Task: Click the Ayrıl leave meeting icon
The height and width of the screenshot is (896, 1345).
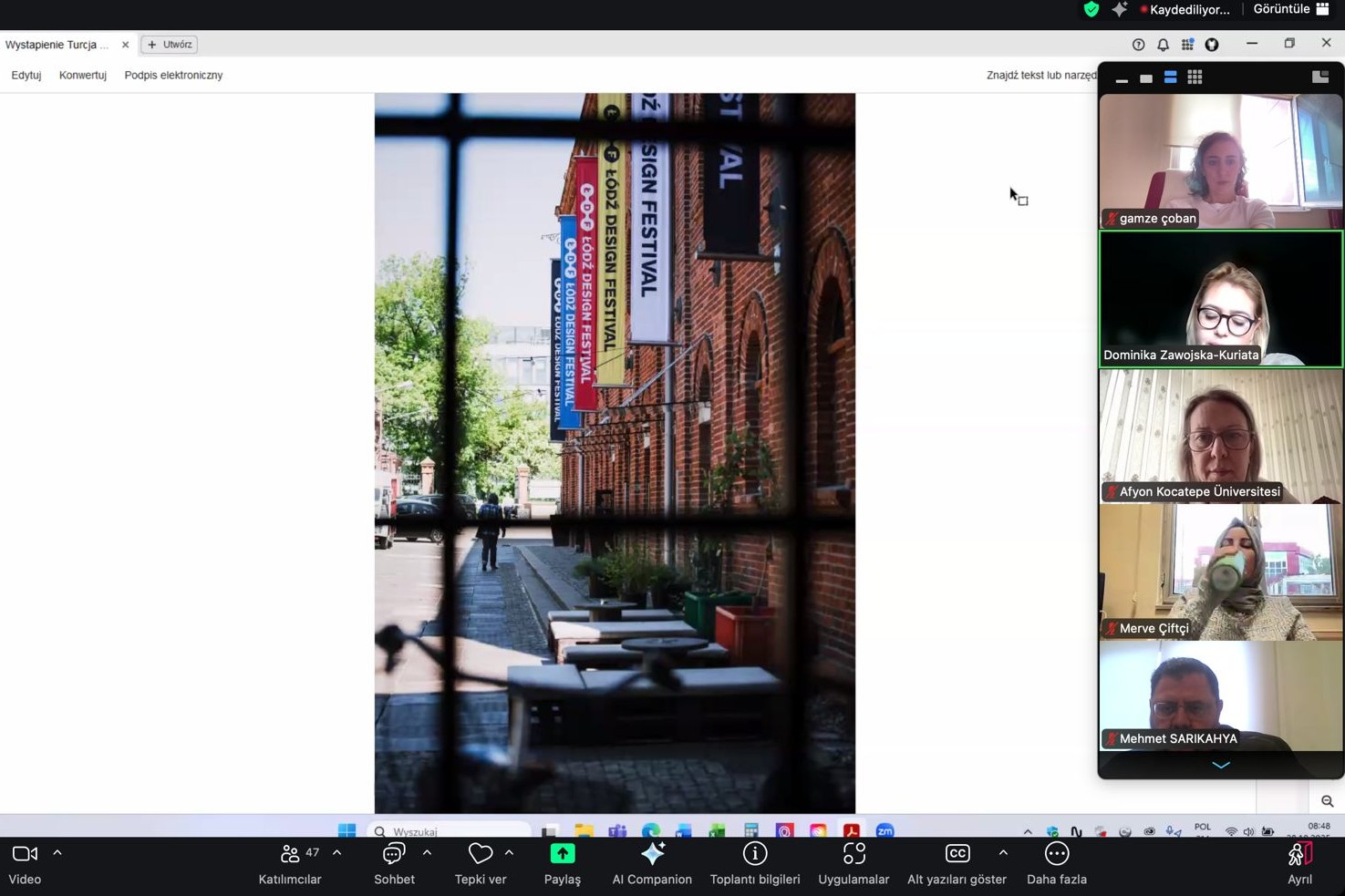Action: coord(1299,854)
